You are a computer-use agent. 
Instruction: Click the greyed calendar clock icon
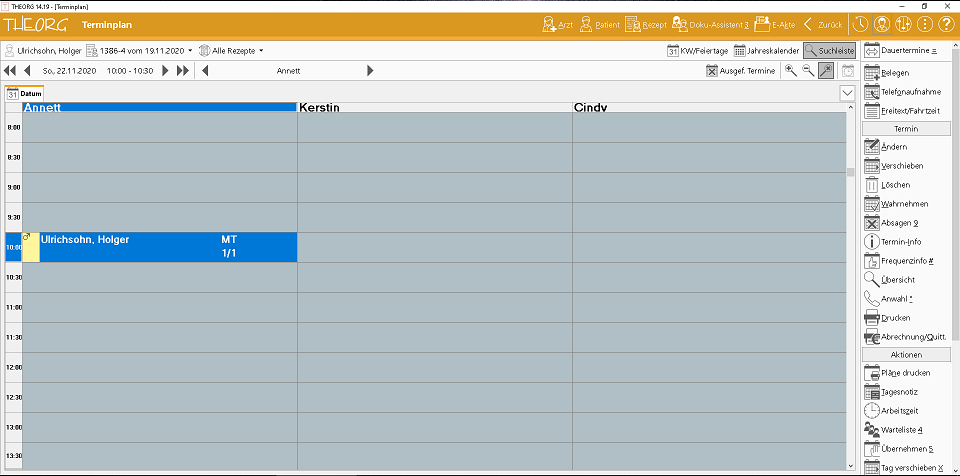click(849, 70)
